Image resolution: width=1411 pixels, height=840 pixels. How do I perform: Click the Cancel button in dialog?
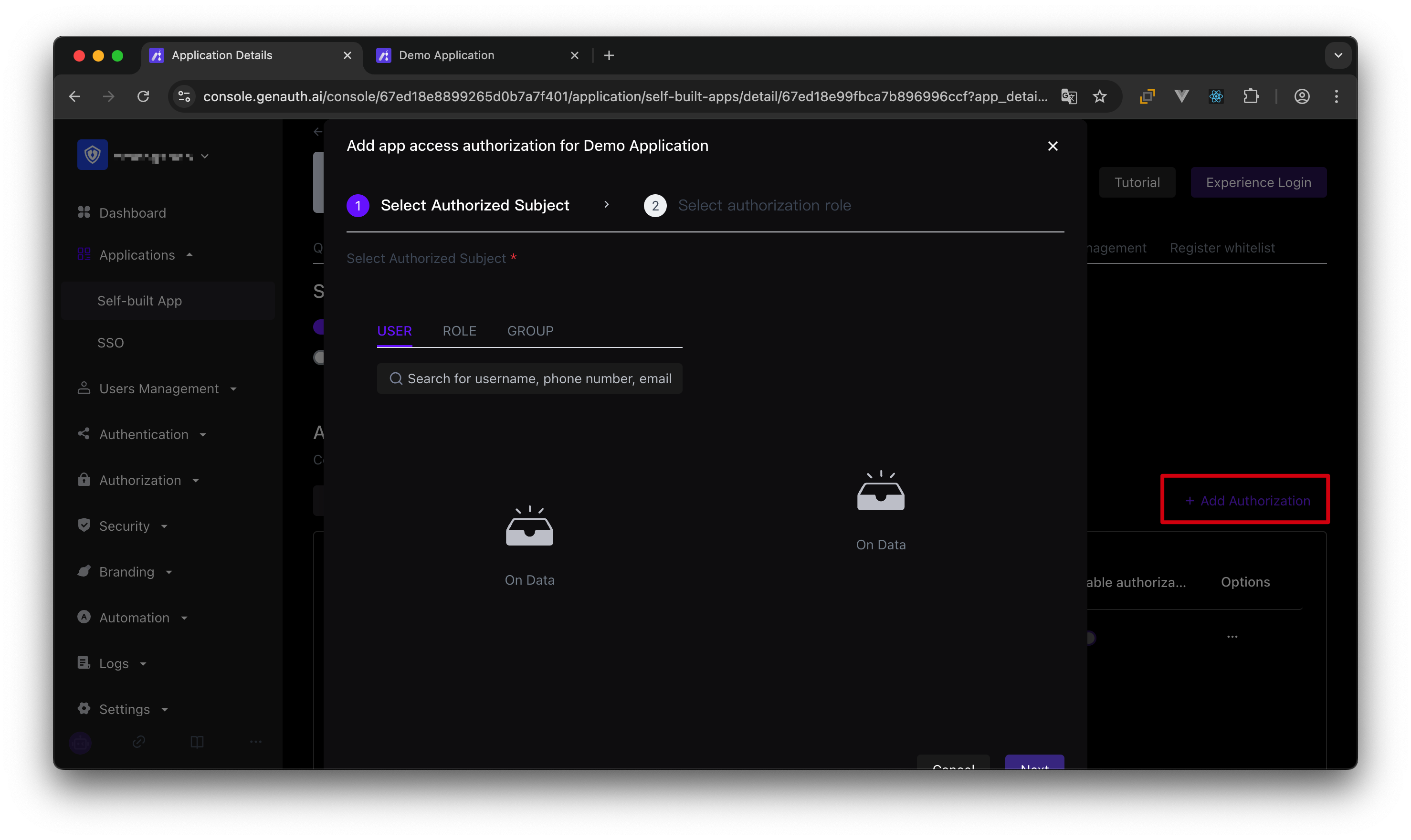click(x=953, y=763)
